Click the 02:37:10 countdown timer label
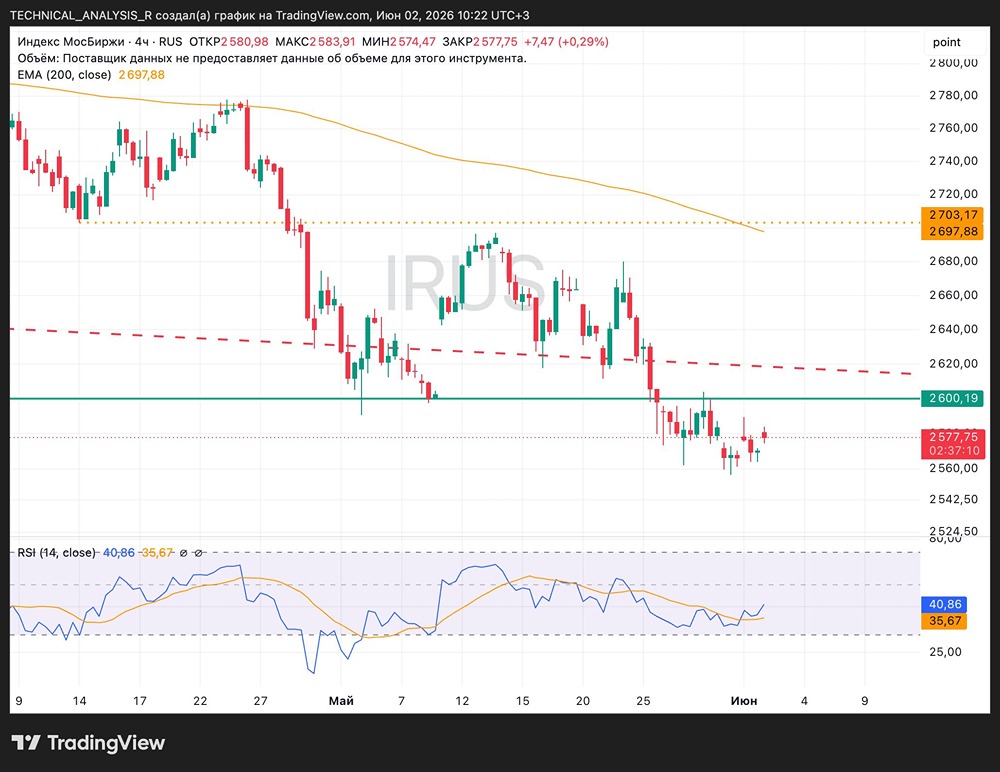The width and height of the screenshot is (1000, 772). pyautogui.click(x=953, y=451)
